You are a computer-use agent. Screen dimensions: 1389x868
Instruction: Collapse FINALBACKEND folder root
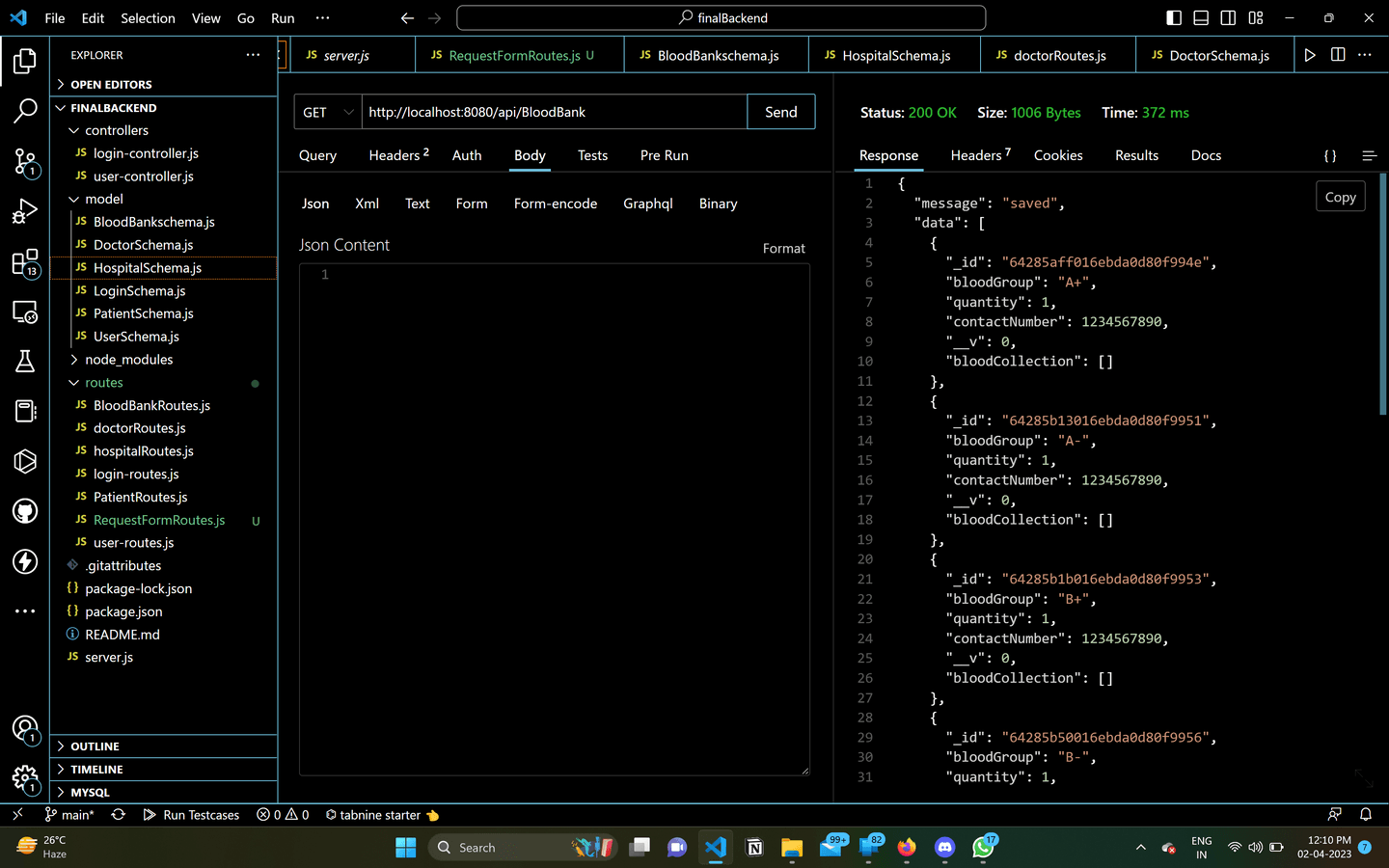coord(164,108)
